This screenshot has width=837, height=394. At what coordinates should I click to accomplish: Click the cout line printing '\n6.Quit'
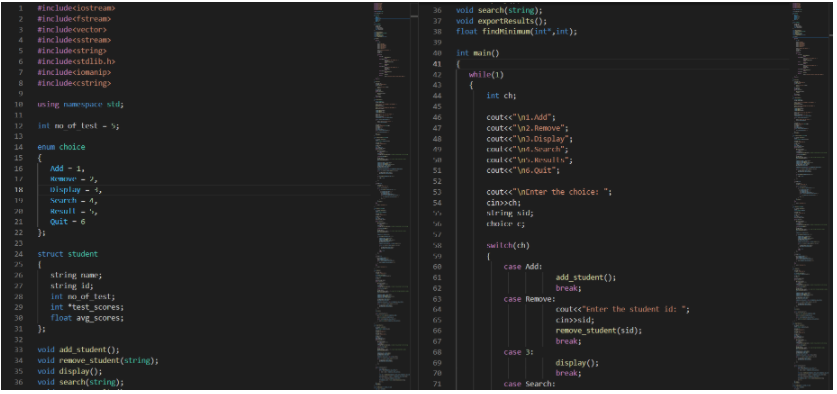[x=523, y=171]
